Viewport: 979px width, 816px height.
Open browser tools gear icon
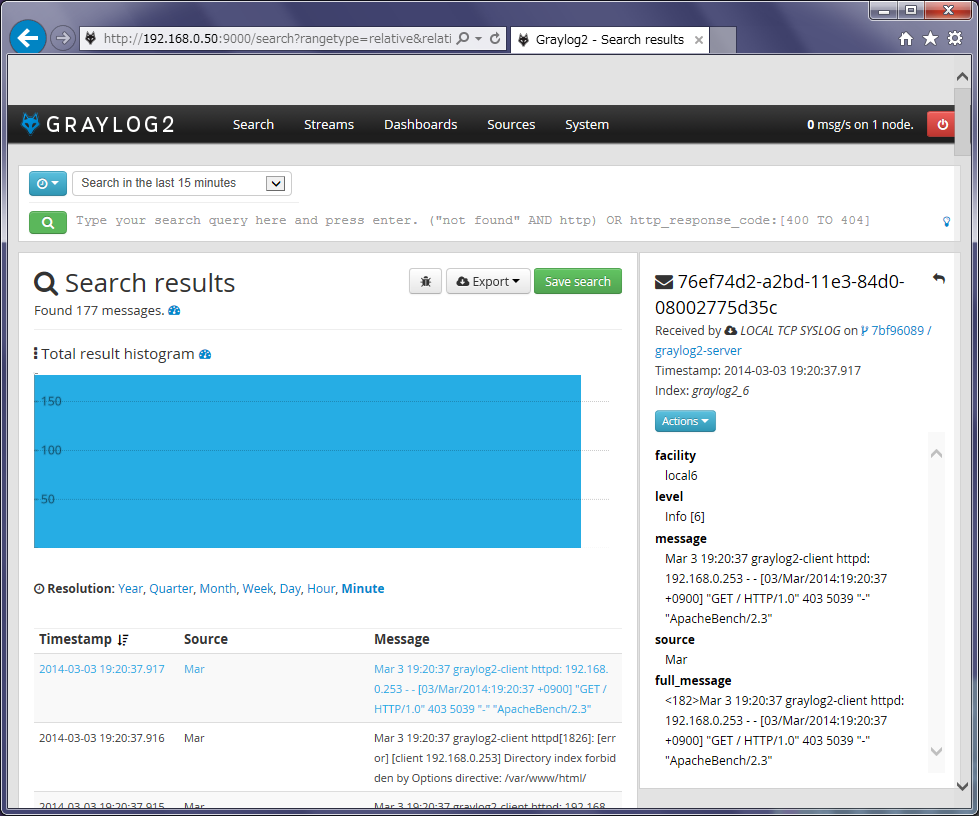[x=955, y=39]
